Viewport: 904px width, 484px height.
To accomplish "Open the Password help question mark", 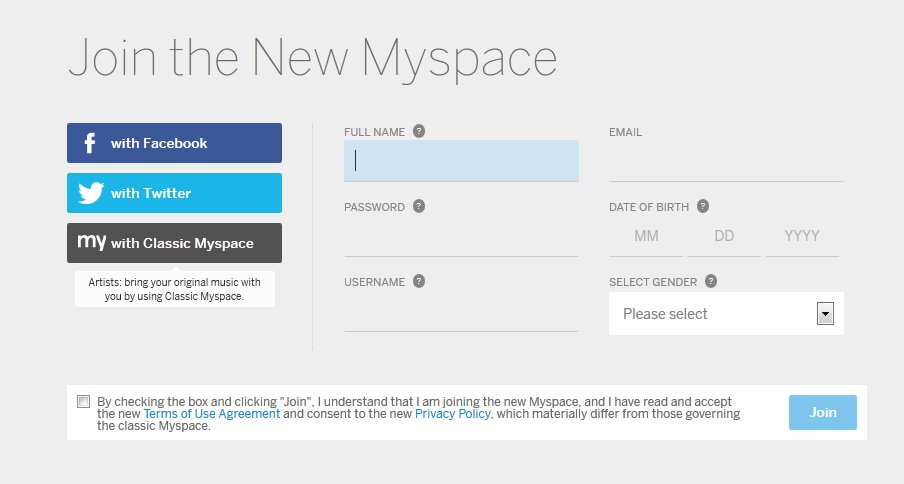I will point(419,206).
